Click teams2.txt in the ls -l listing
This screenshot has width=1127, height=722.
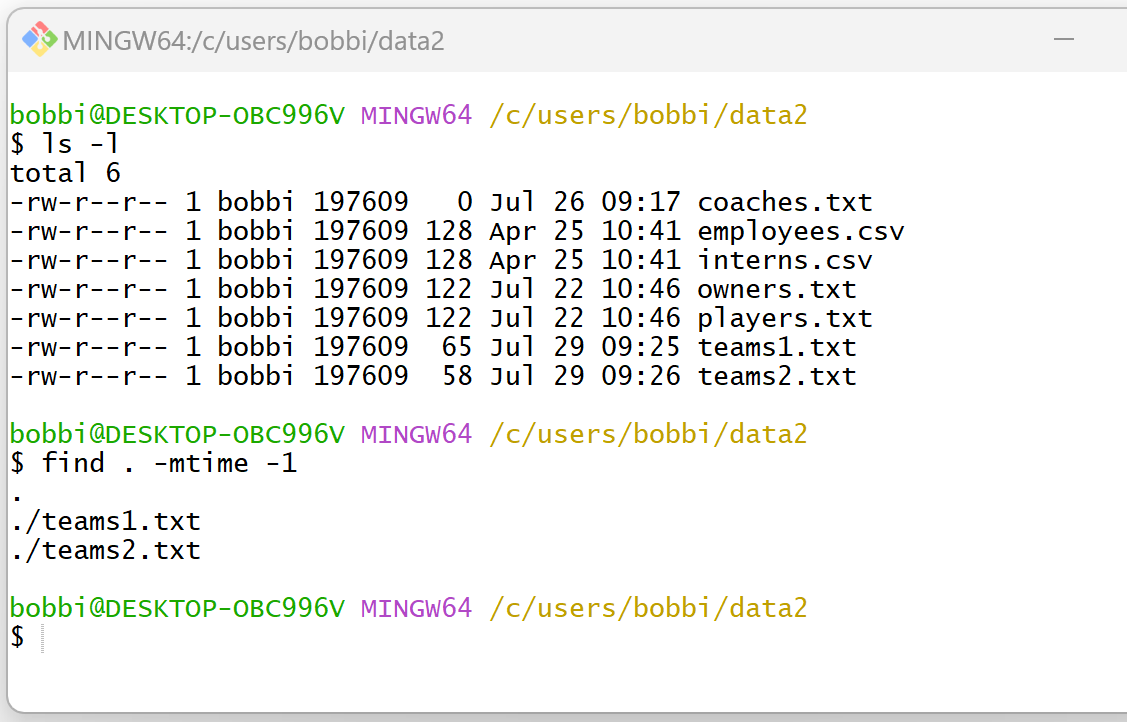[777, 376]
